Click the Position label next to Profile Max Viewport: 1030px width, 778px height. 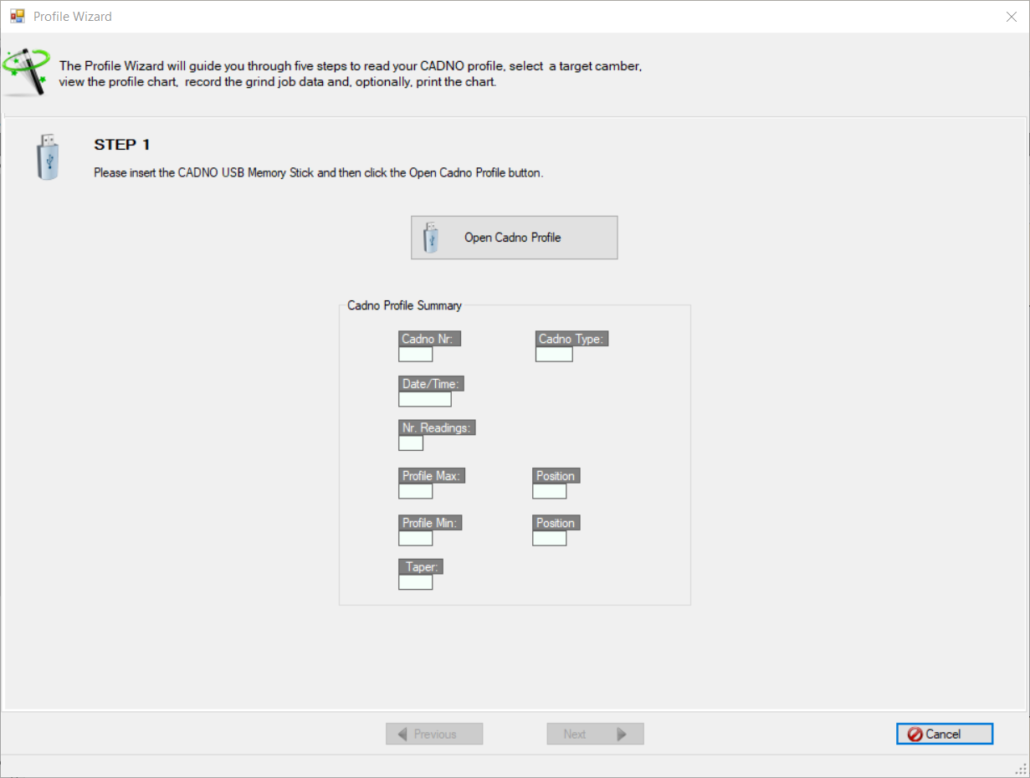(556, 475)
